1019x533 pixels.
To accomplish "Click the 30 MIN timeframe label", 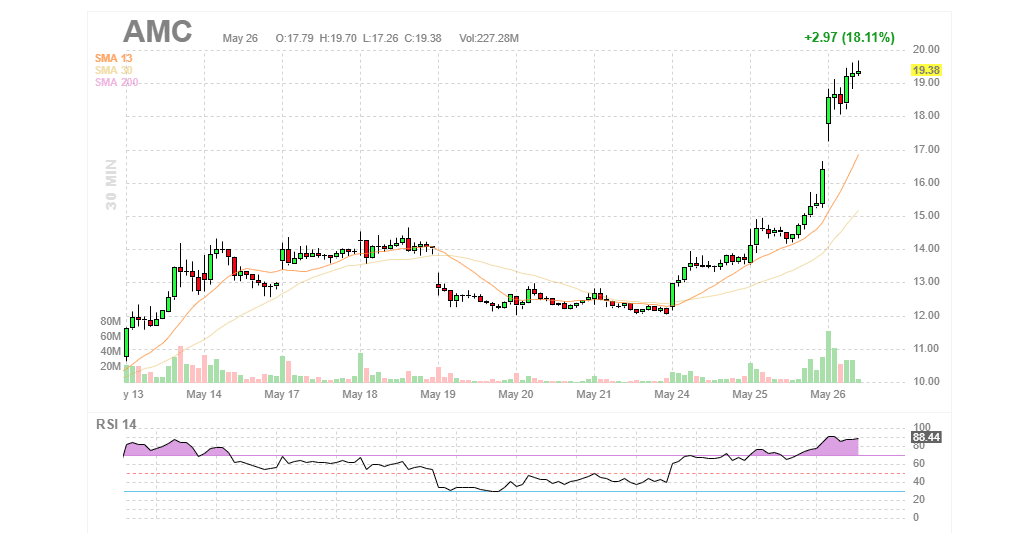I will click(x=112, y=185).
